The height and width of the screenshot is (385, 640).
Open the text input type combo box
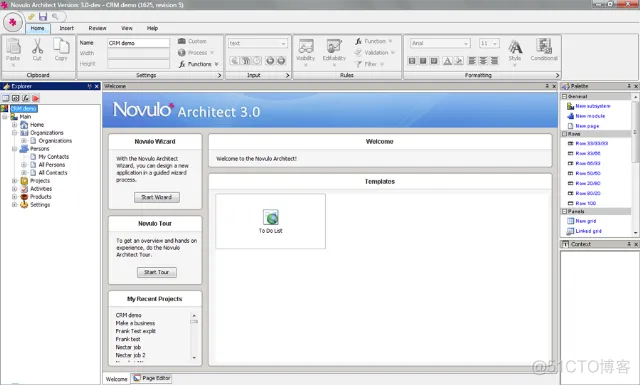258,43
